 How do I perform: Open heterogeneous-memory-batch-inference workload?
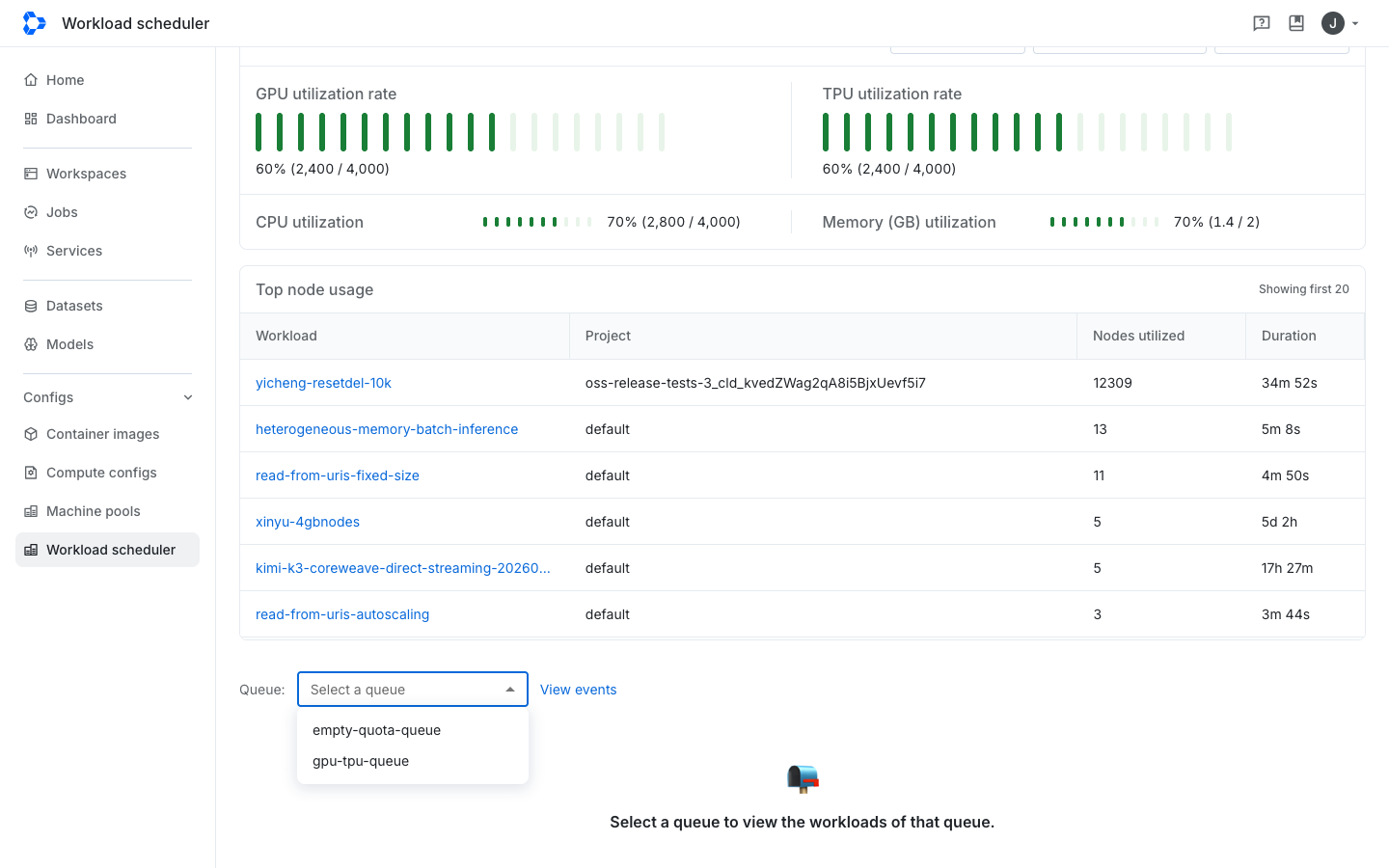387,429
